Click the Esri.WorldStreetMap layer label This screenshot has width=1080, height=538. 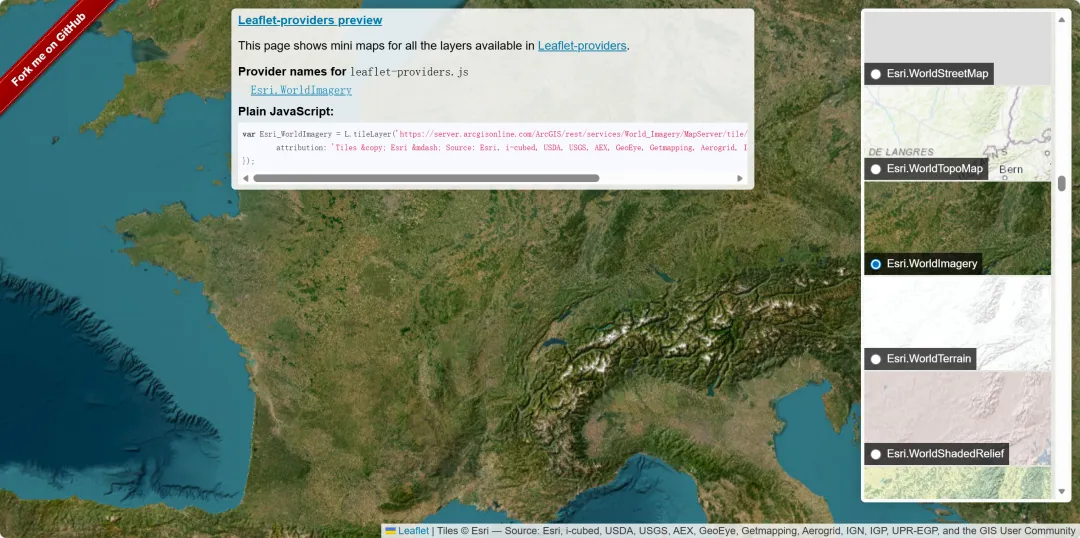click(x=937, y=74)
